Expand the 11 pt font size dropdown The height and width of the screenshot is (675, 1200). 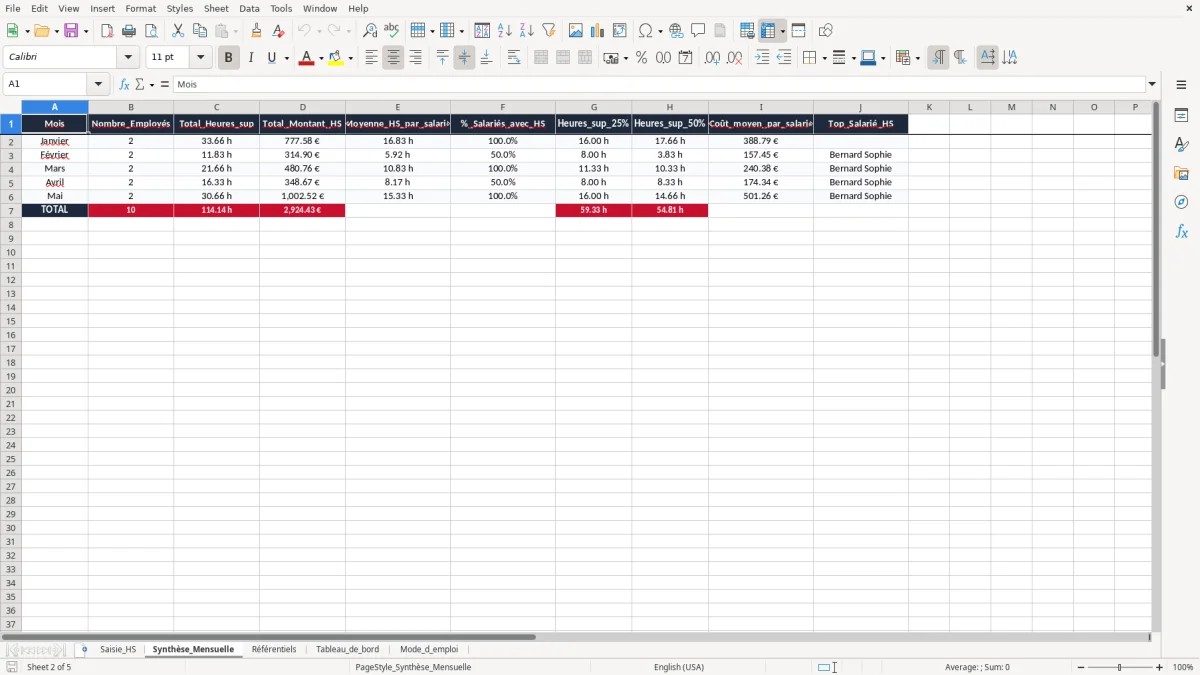click(x=200, y=58)
